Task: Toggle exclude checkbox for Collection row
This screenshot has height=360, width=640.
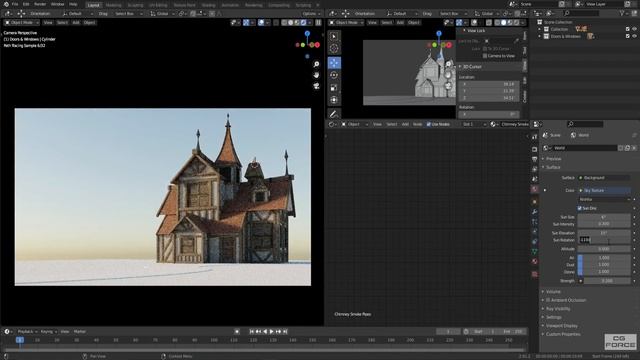Action: coord(627,29)
